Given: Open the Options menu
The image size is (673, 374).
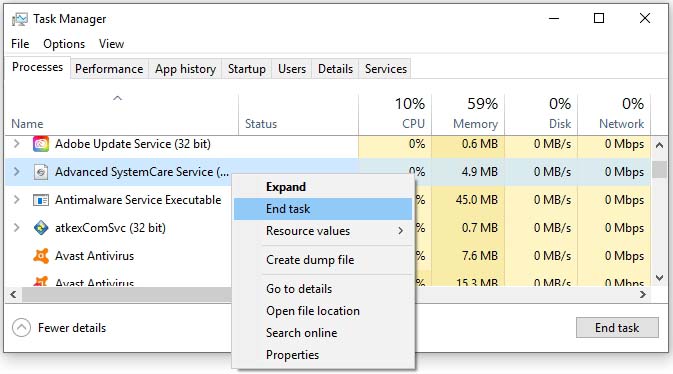Looking at the screenshot, I should click(x=64, y=44).
